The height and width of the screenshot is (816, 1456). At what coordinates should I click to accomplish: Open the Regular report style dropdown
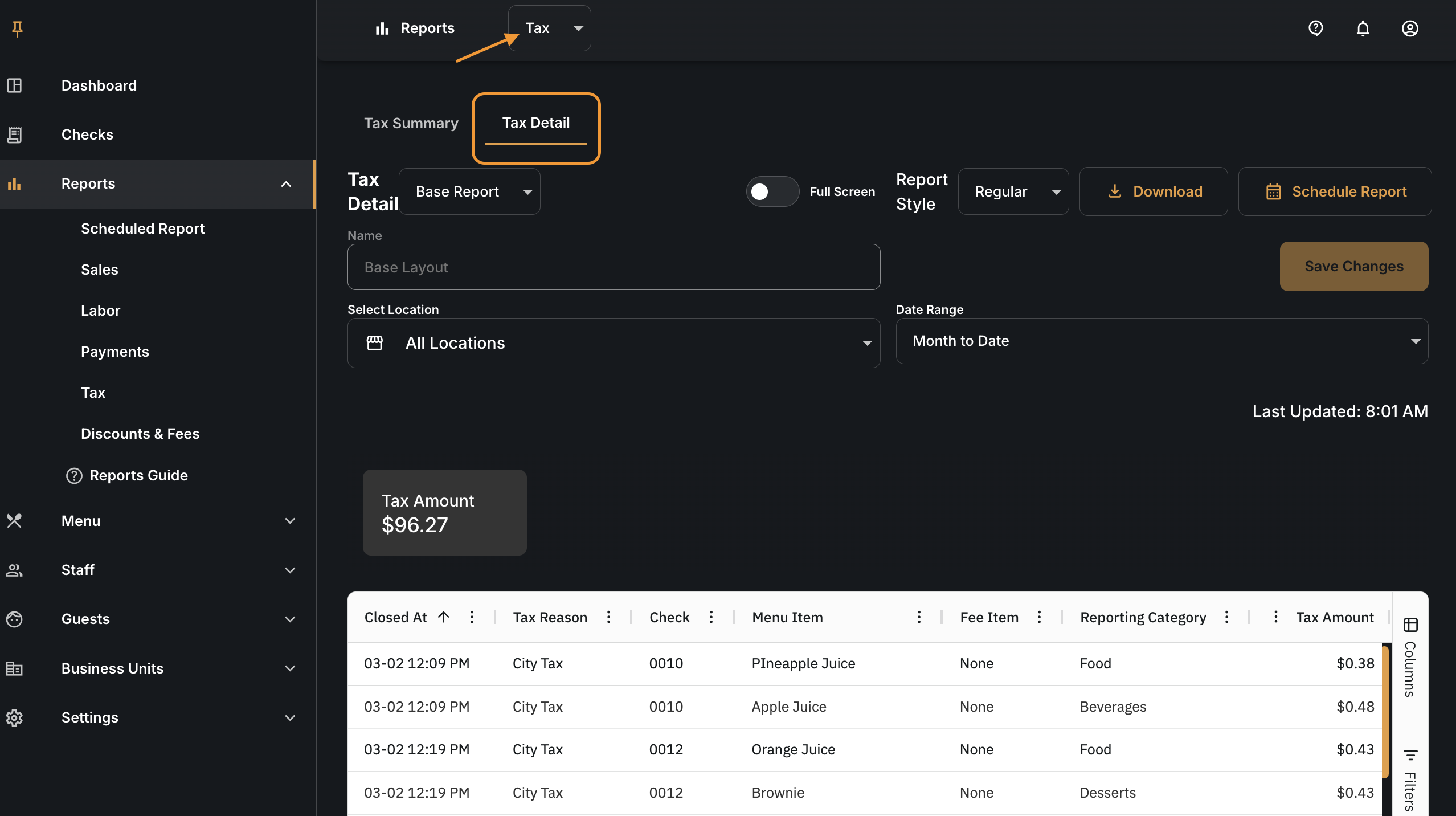[1013, 191]
